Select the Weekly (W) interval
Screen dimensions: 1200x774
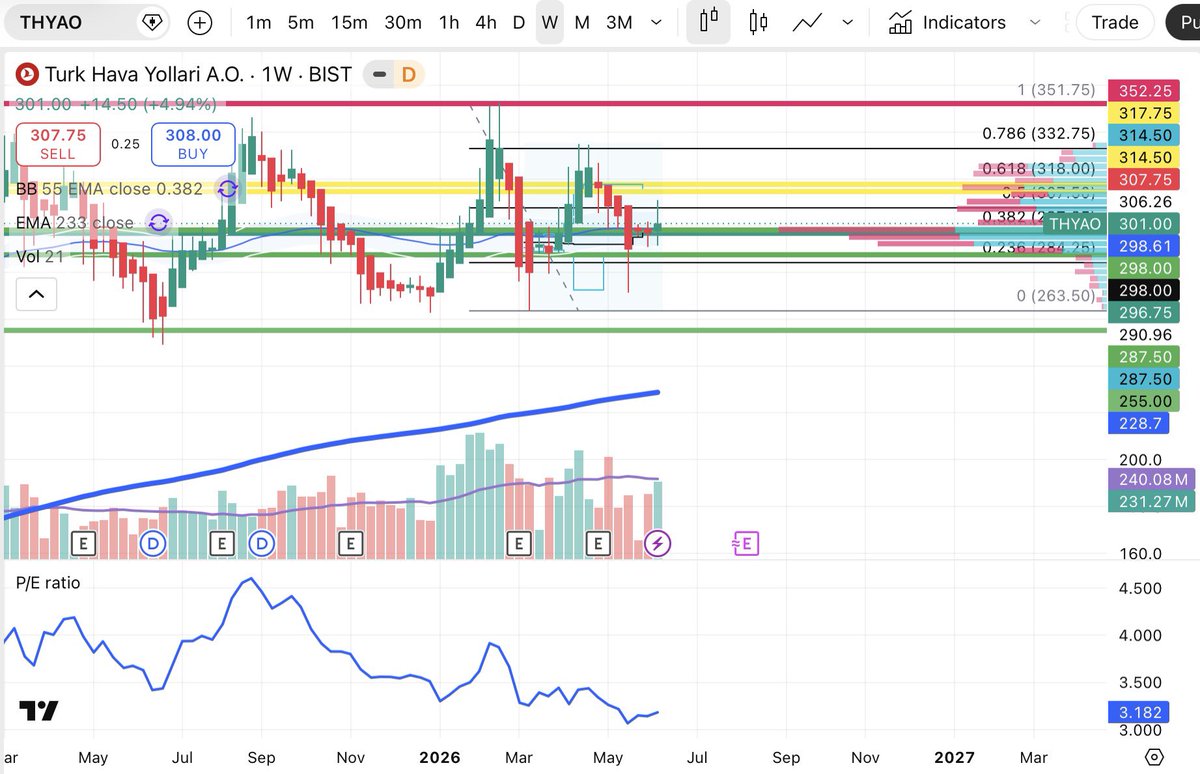(x=550, y=22)
